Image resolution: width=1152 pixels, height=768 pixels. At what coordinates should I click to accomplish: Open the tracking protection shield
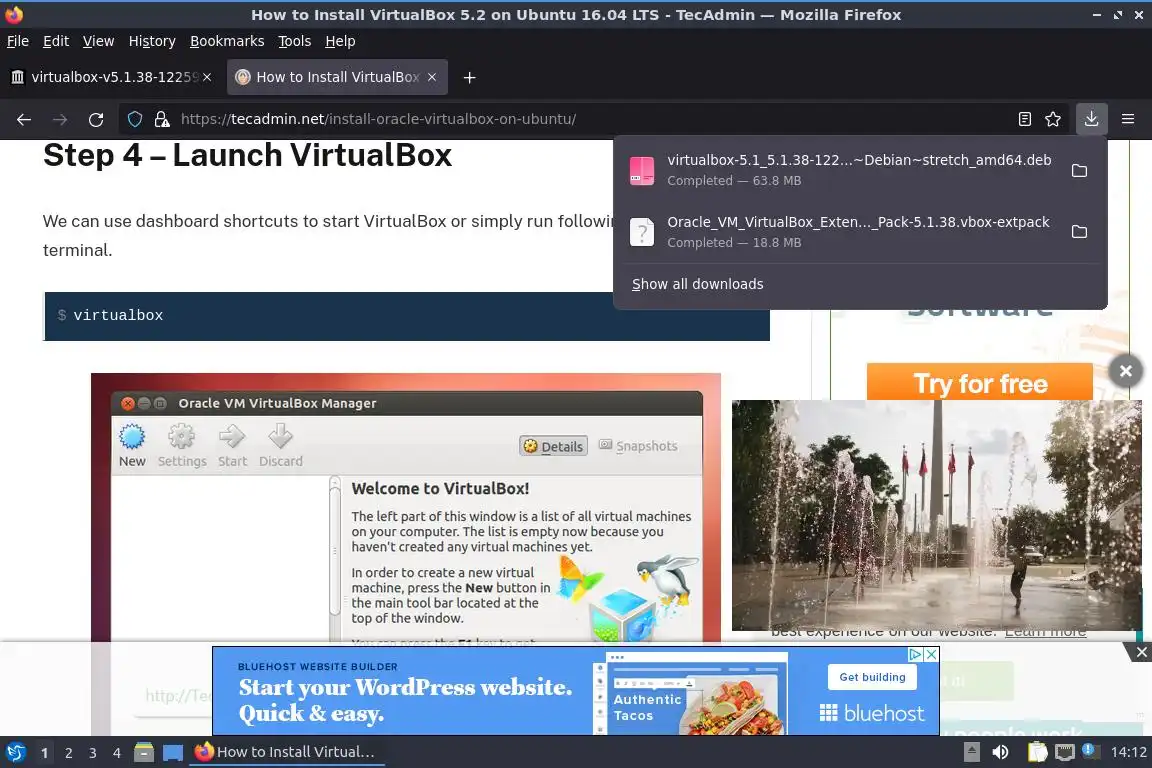(135, 119)
